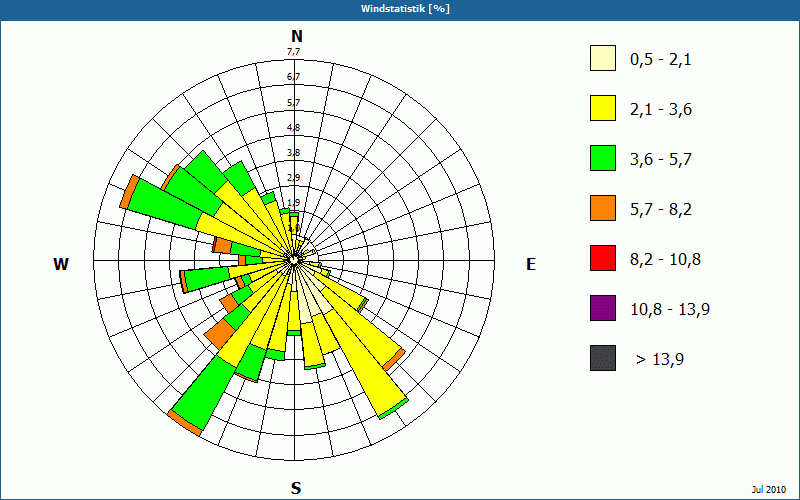
Task: Click the 7,7 radial axis value
Action: pyautogui.click(x=293, y=52)
